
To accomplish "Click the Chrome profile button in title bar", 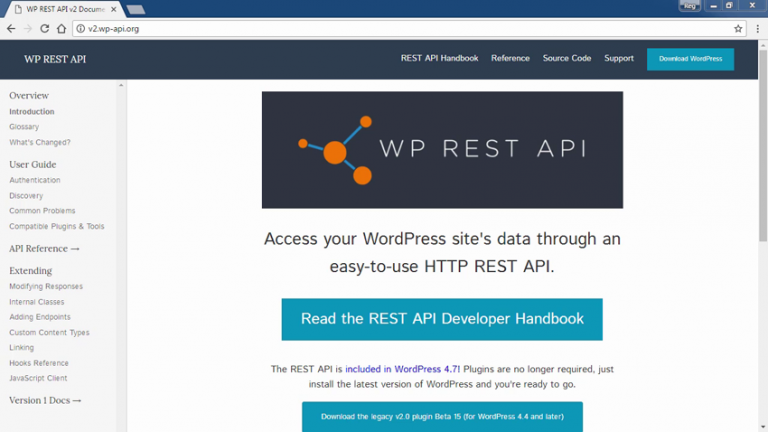I will (x=690, y=6).
